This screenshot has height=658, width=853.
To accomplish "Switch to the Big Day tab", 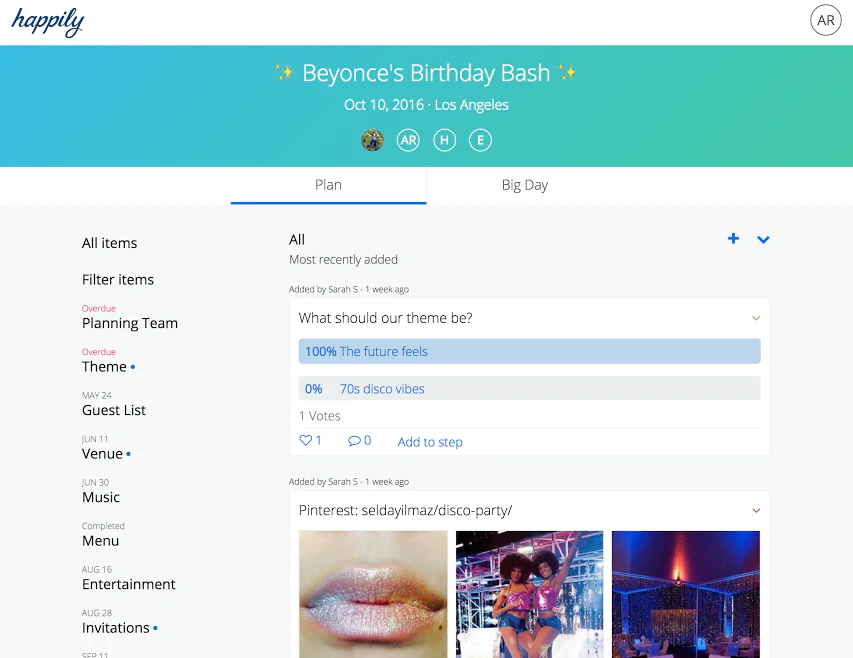I will (x=525, y=185).
